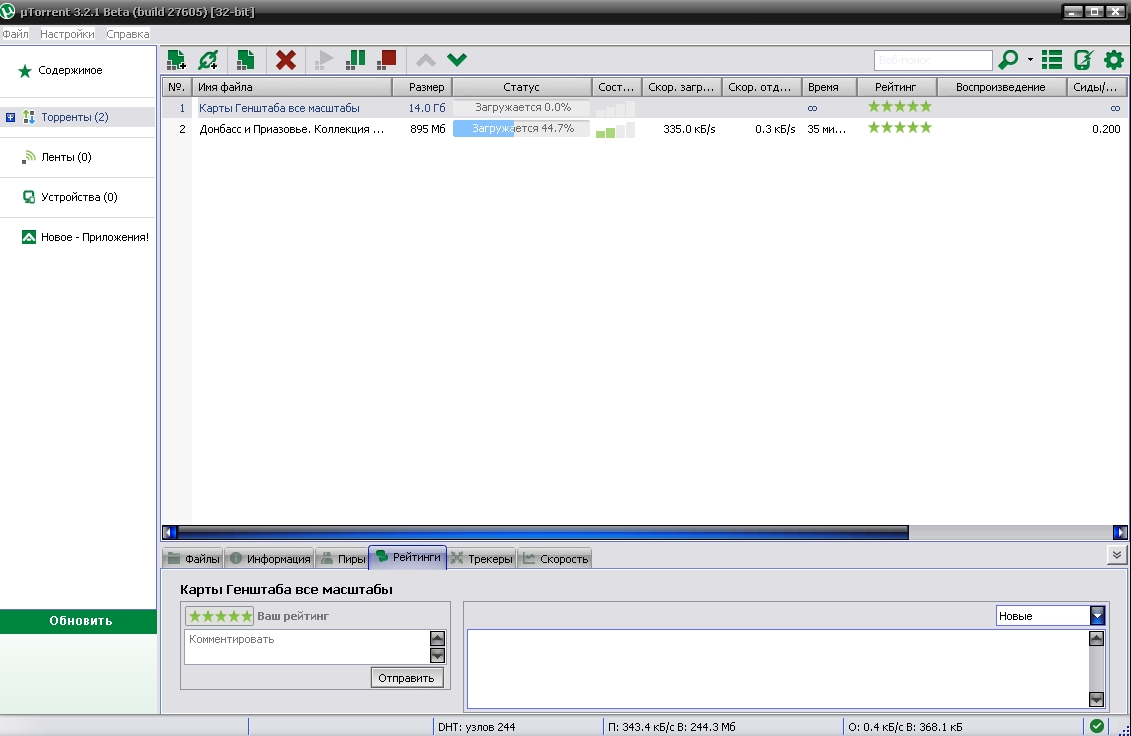
Task: Set your rating on the star widget
Action: coord(220,616)
